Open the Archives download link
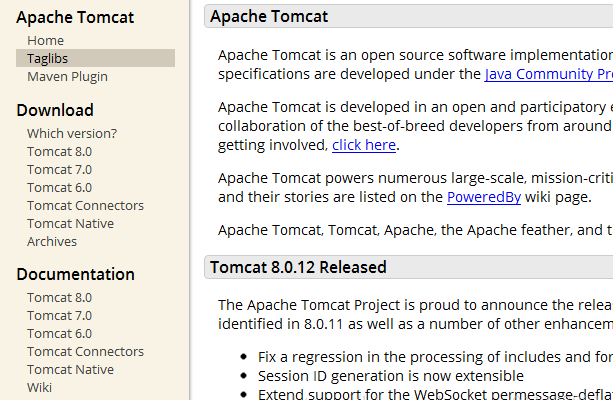The height and width of the screenshot is (400, 613). pos(52,241)
